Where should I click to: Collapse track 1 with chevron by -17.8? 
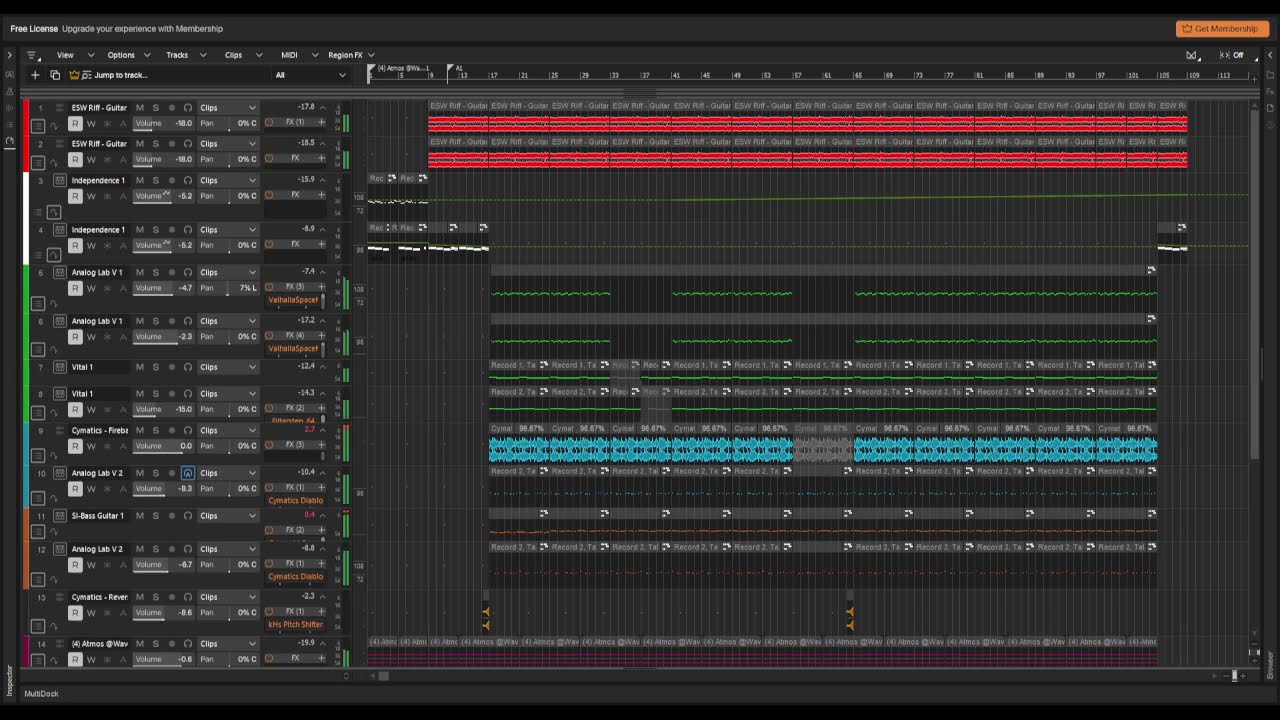point(322,107)
